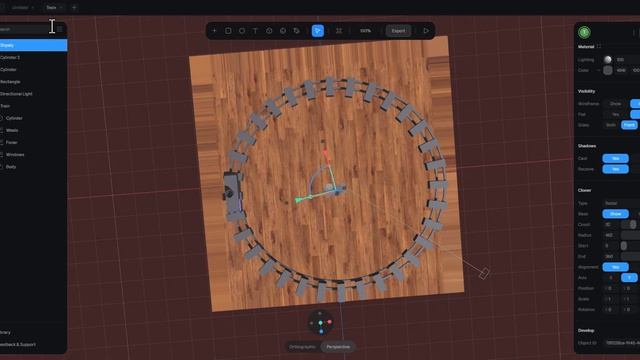
Task: Click the Export button
Action: pyautogui.click(x=398, y=31)
